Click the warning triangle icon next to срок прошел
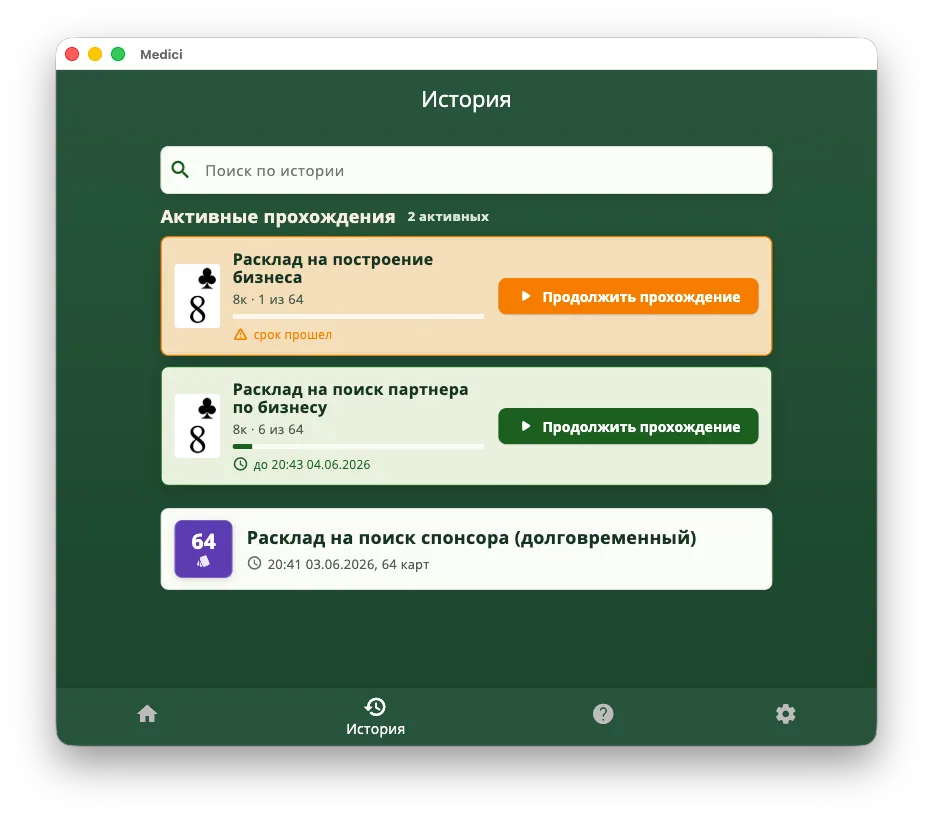The height and width of the screenshot is (820, 933). (240, 334)
